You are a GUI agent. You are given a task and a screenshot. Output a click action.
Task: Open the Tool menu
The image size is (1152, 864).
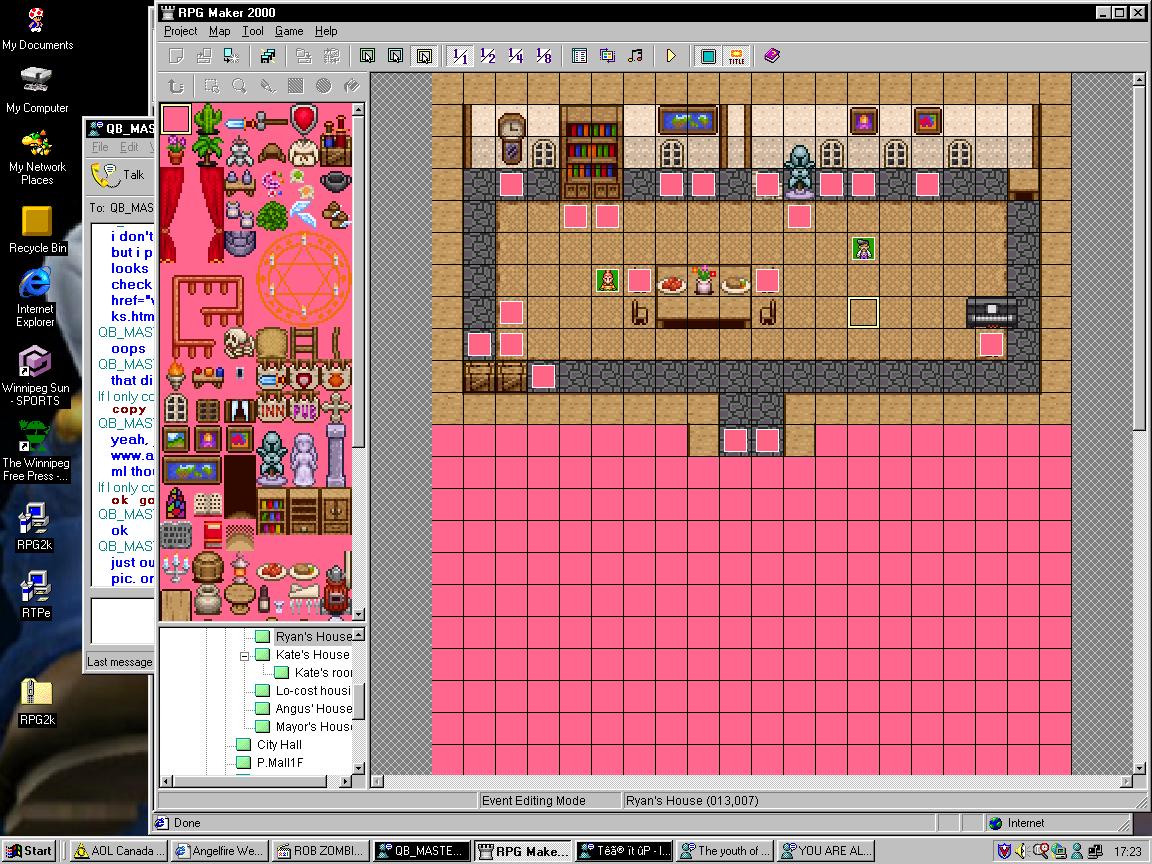[252, 31]
